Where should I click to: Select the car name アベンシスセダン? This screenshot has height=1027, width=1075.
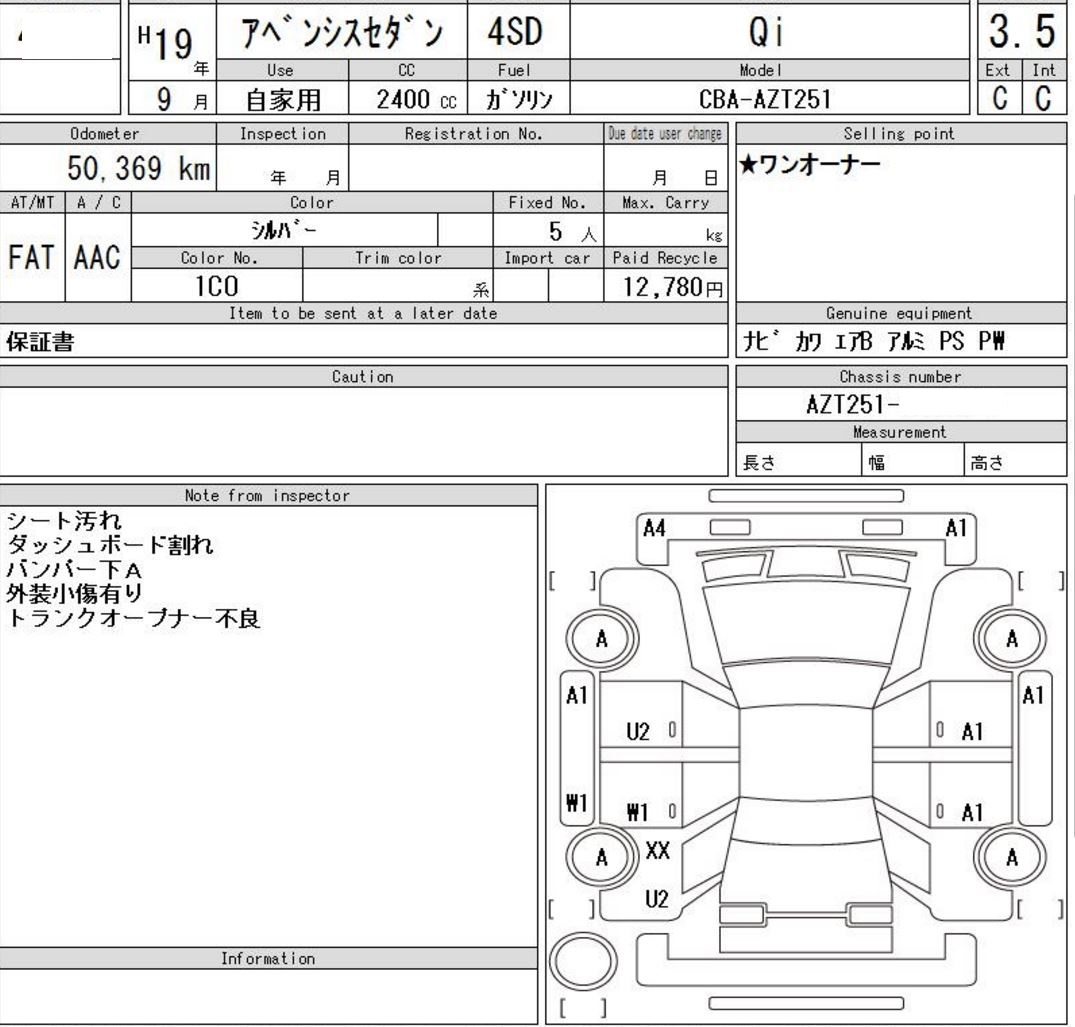(x=341, y=32)
